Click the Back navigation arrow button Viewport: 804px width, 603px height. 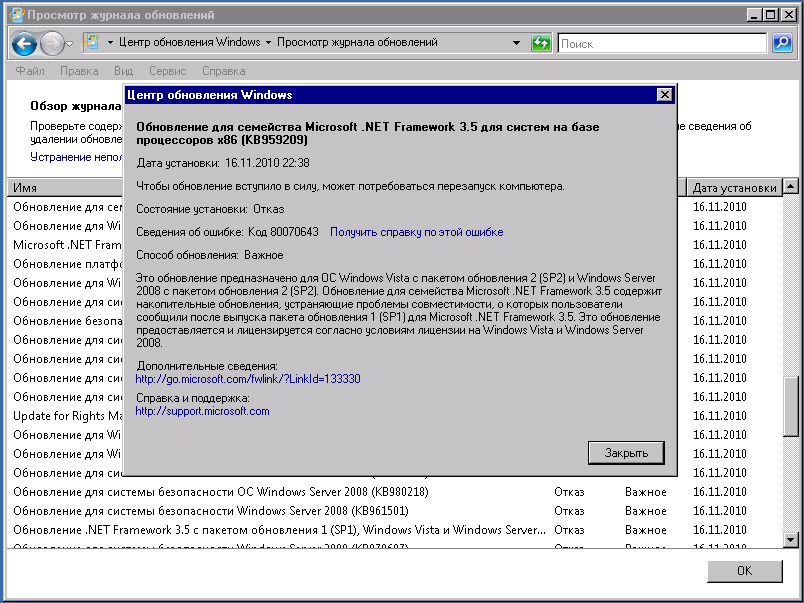click(25, 44)
